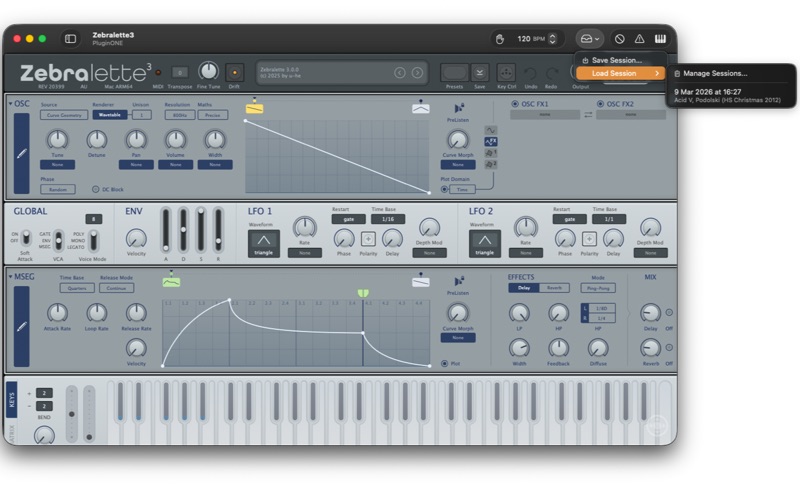Click the LFO 2 Polarity button
Viewport: 800px width, 500px height.
tap(589, 238)
